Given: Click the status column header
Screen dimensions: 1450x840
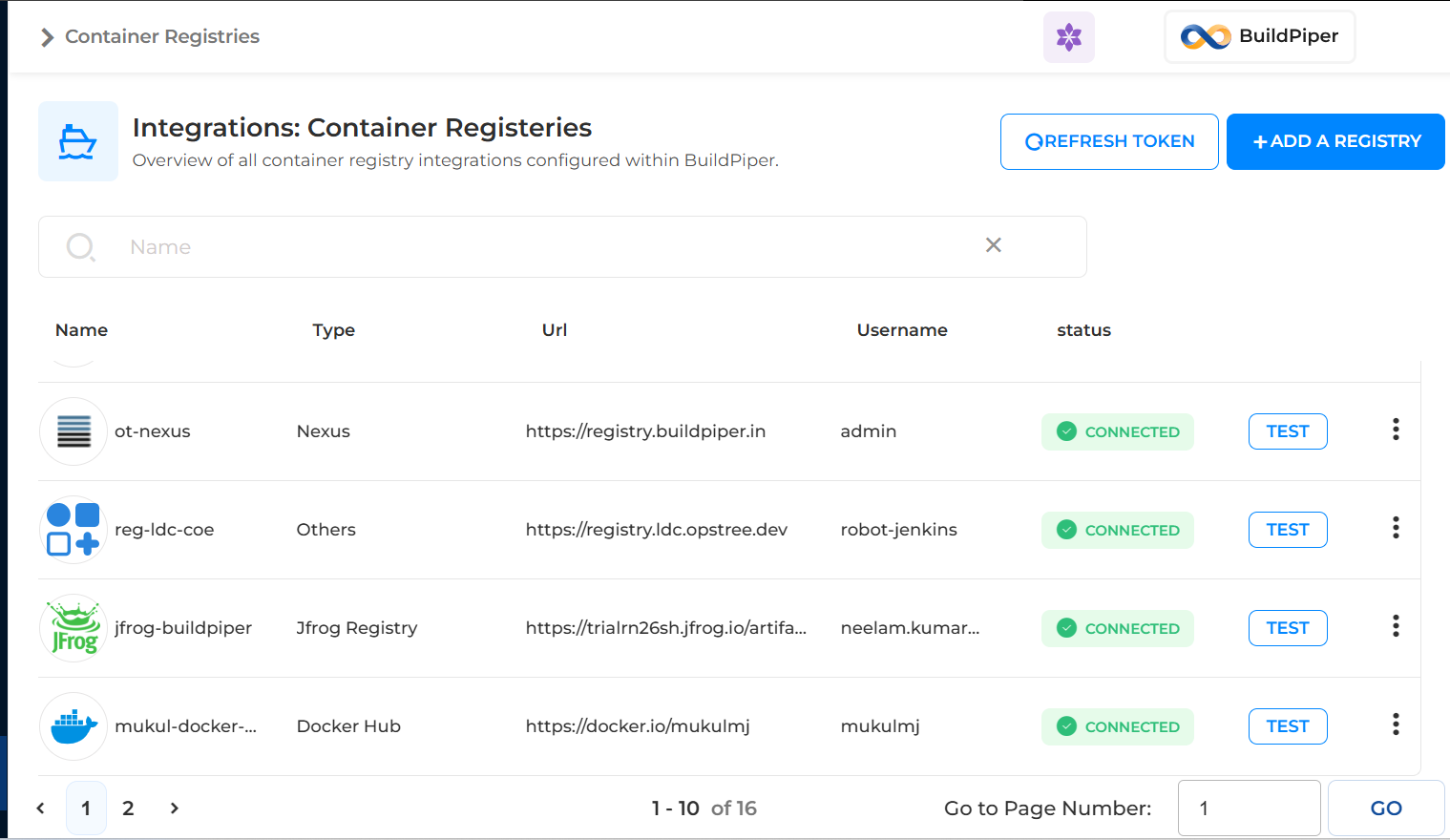Looking at the screenshot, I should tap(1083, 330).
